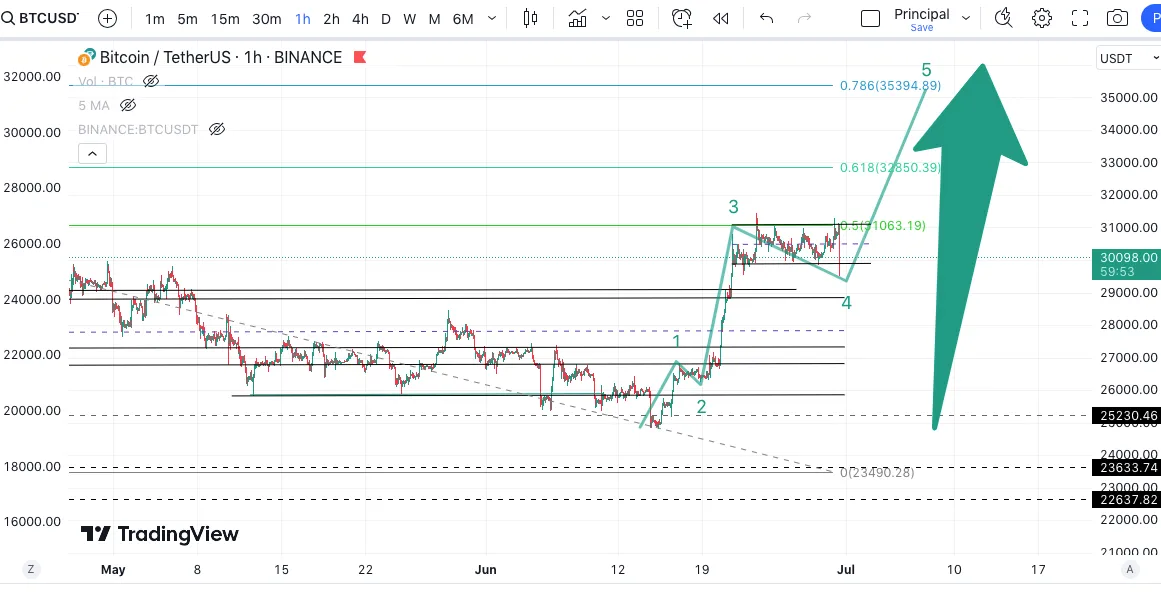This screenshot has height=592, width=1161.
Task: Toggle visibility of Vol BTC indicator
Action: (x=151, y=81)
